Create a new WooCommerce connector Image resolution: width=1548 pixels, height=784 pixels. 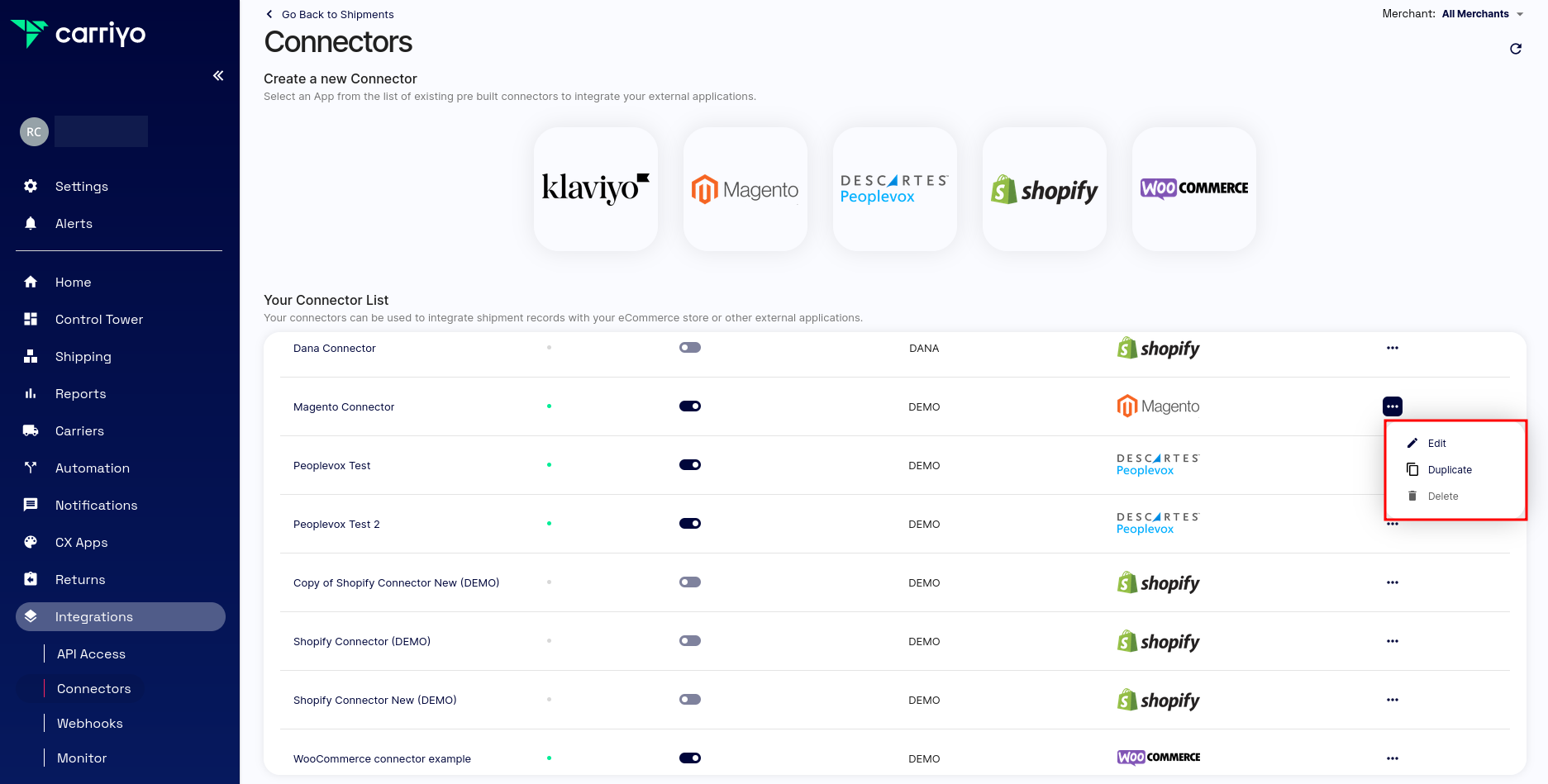(1194, 189)
